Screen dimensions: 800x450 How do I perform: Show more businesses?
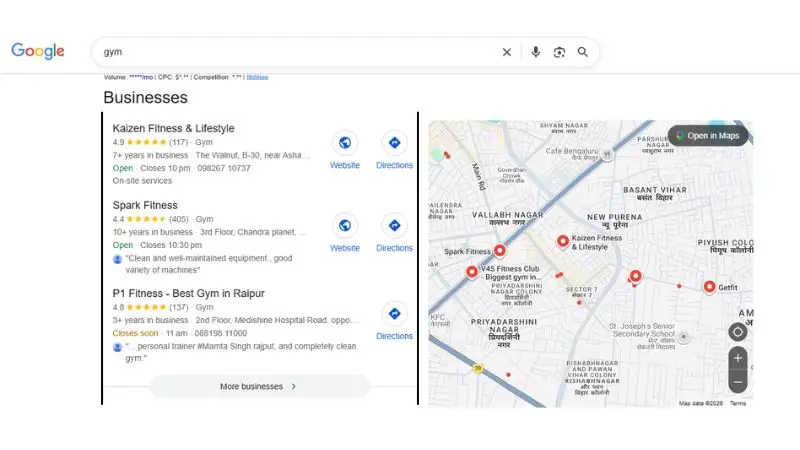[x=259, y=386]
